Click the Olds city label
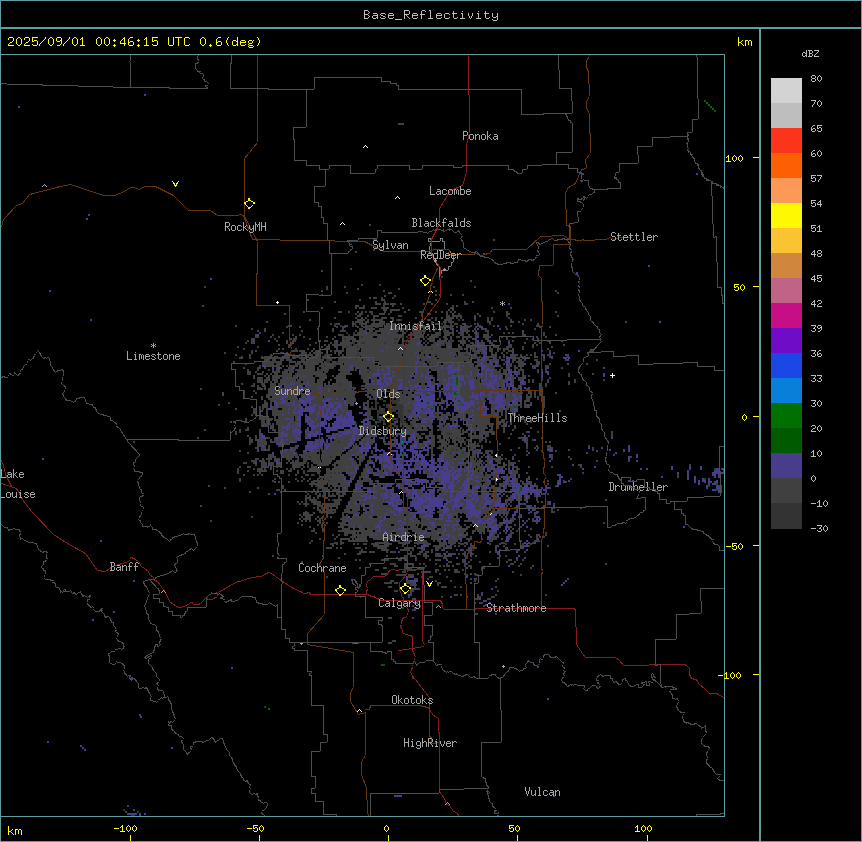 (x=388, y=394)
